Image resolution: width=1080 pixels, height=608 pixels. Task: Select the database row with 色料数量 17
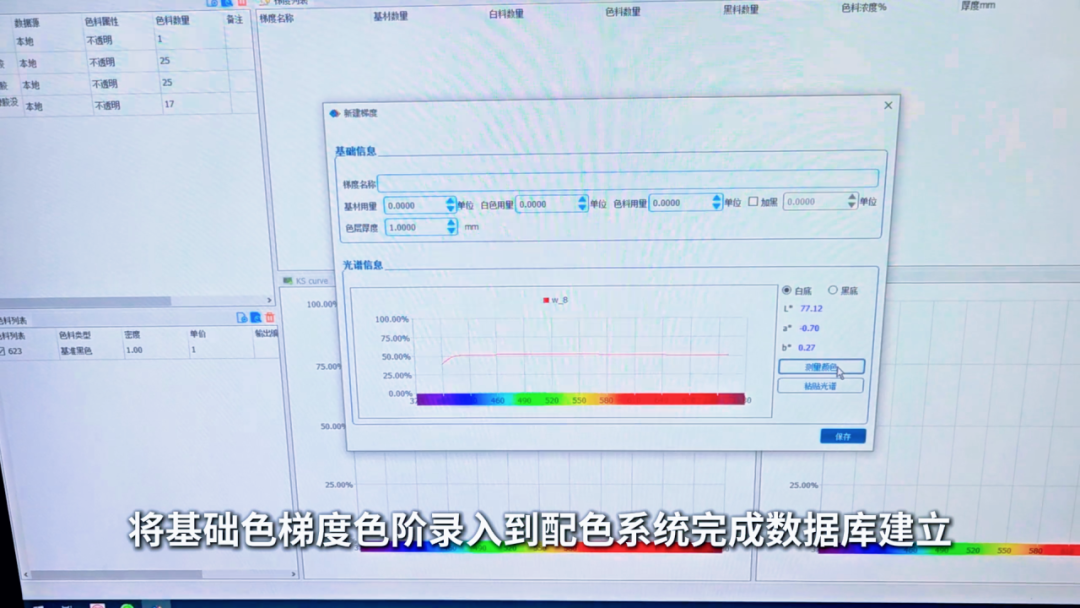coord(128,105)
